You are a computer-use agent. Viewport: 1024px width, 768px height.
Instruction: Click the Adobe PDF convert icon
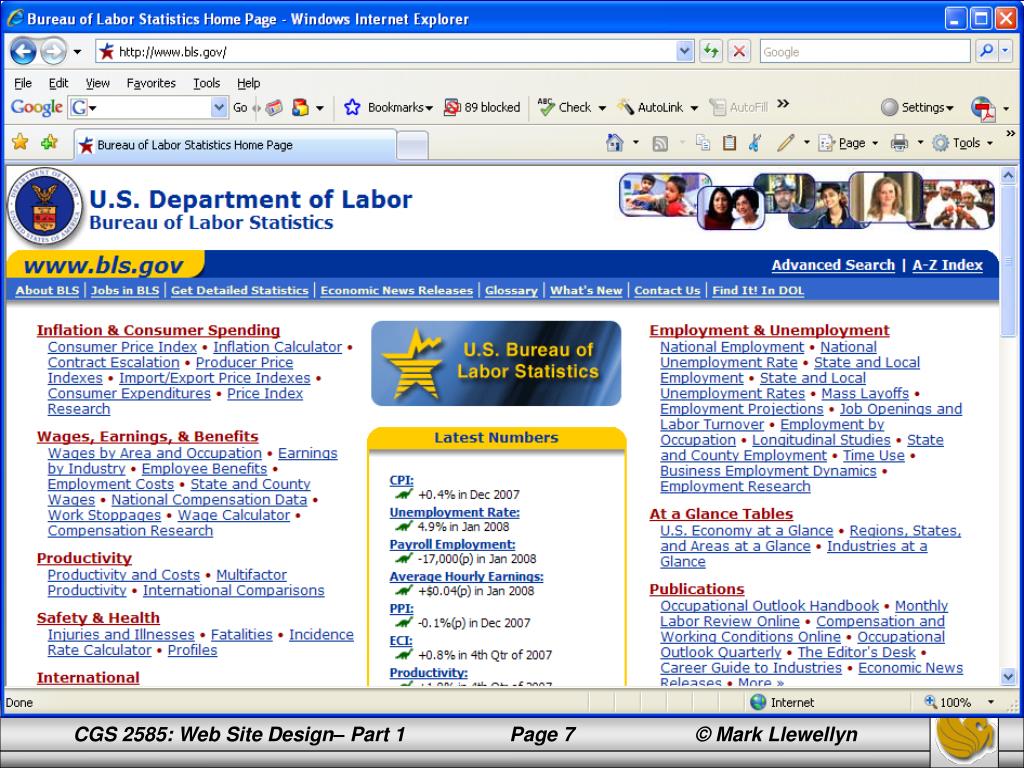tap(983, 108)
